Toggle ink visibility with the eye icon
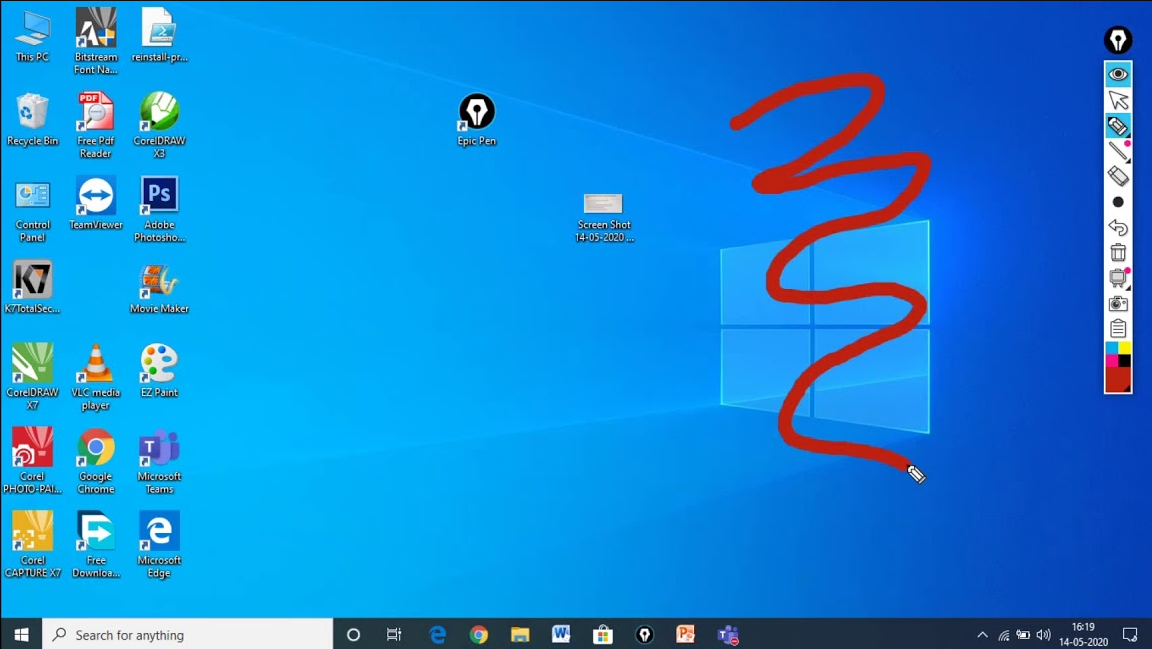 pyautogui.click(x=1117, y=74)
